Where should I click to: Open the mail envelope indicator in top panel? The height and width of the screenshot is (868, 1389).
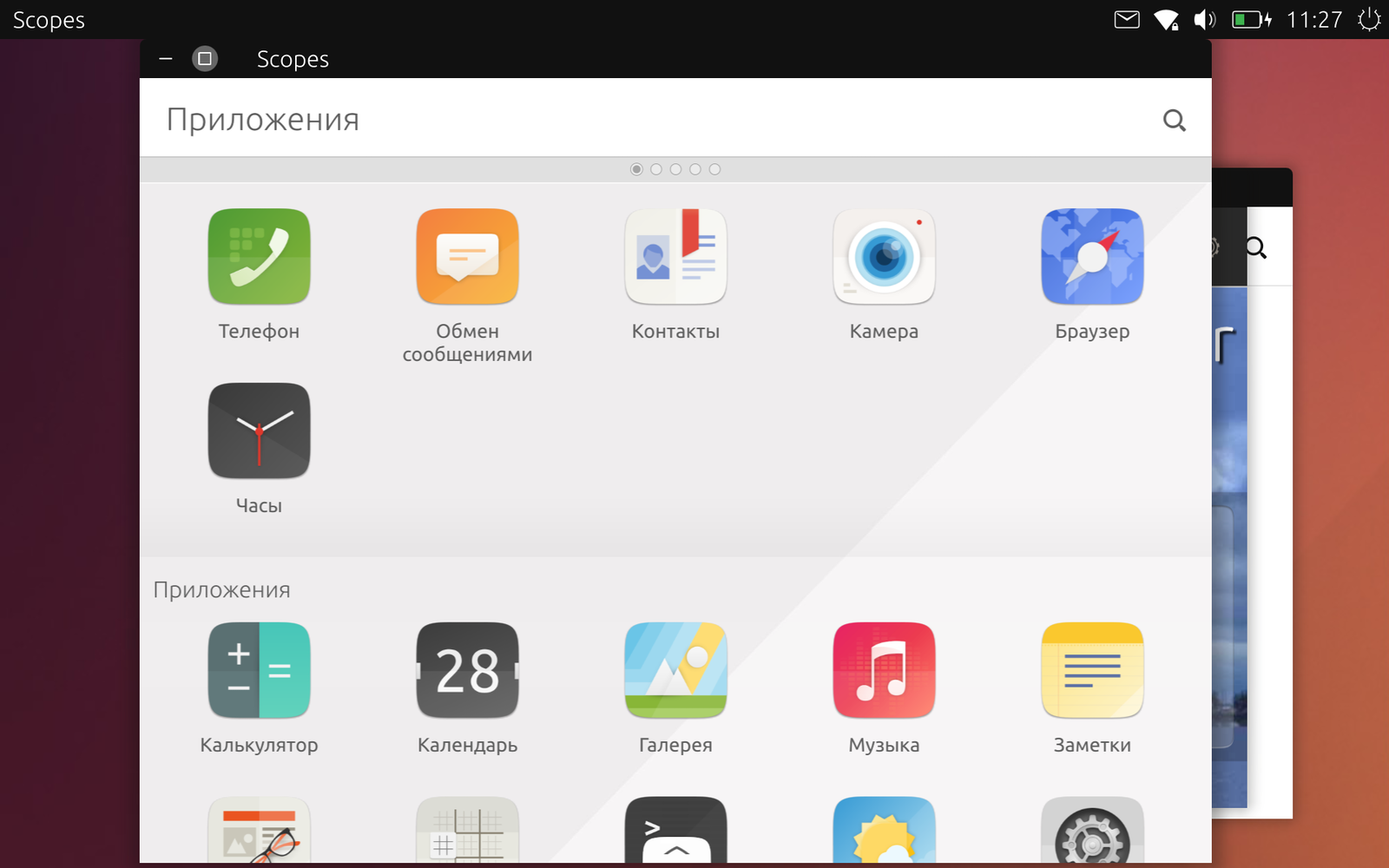pos(1127,19)
